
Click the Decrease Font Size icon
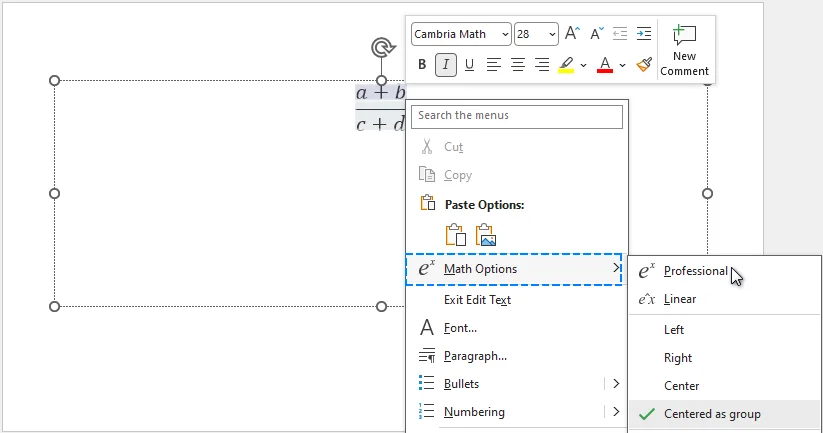tap(597, 34)
